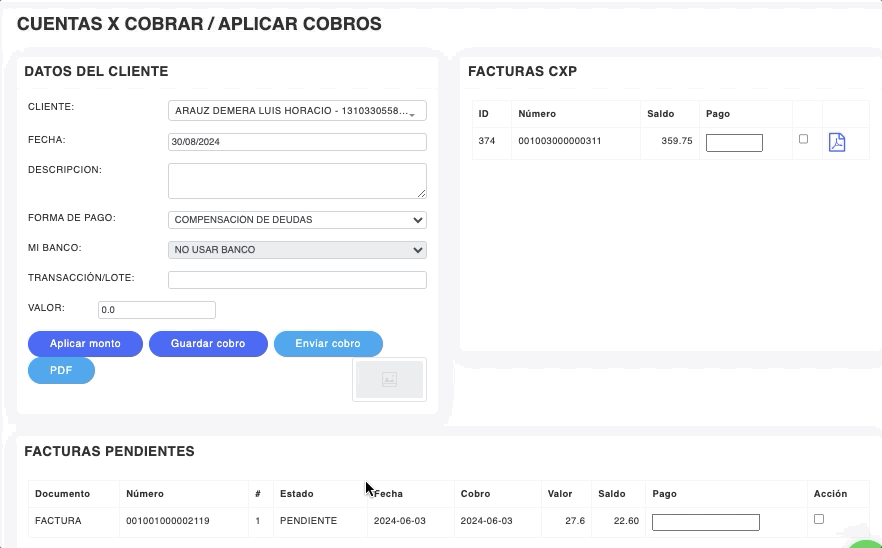
Task: Click the Pago field in Facturas CXP
Action: (x=734, y=143)
